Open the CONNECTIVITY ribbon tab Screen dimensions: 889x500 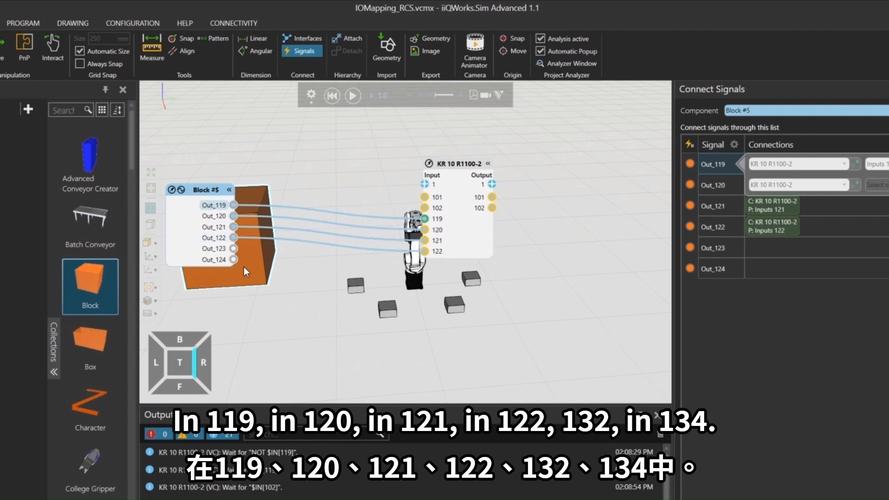[x=233, y=23]
